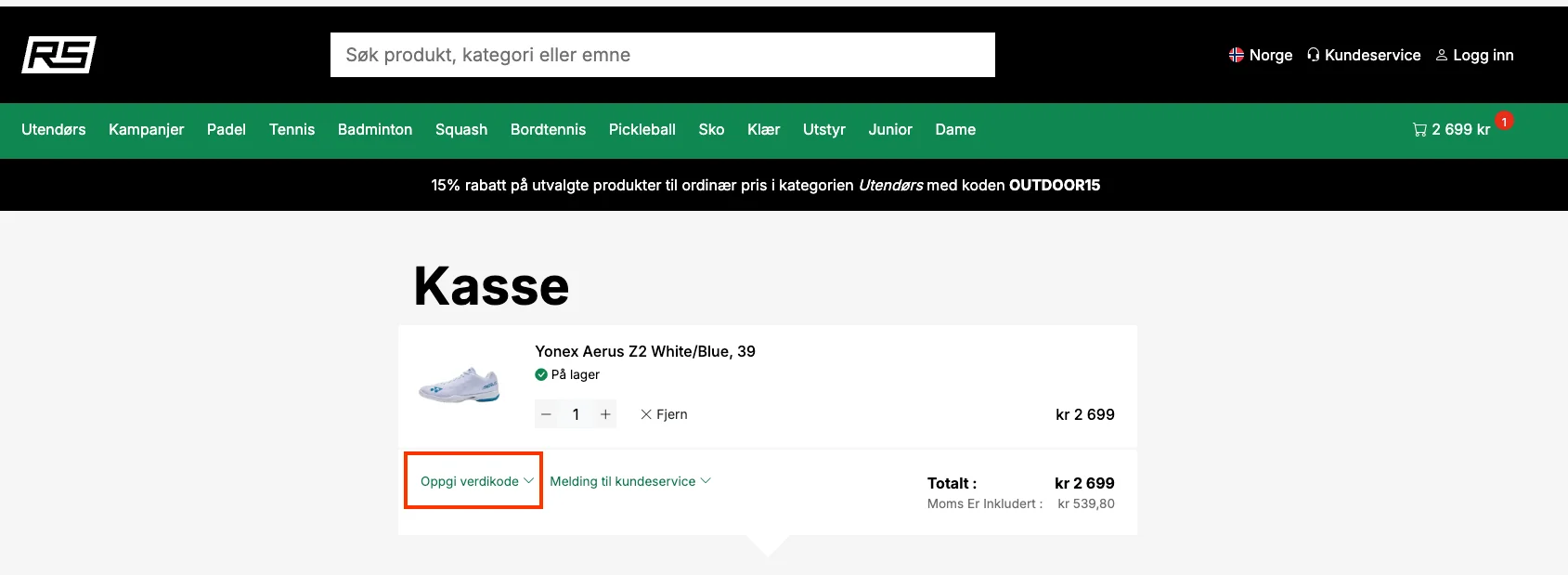Click the item price kr 2 699
Image resolution: width=1568 pixels, height=575 pixels.
tap(1085, 414)
